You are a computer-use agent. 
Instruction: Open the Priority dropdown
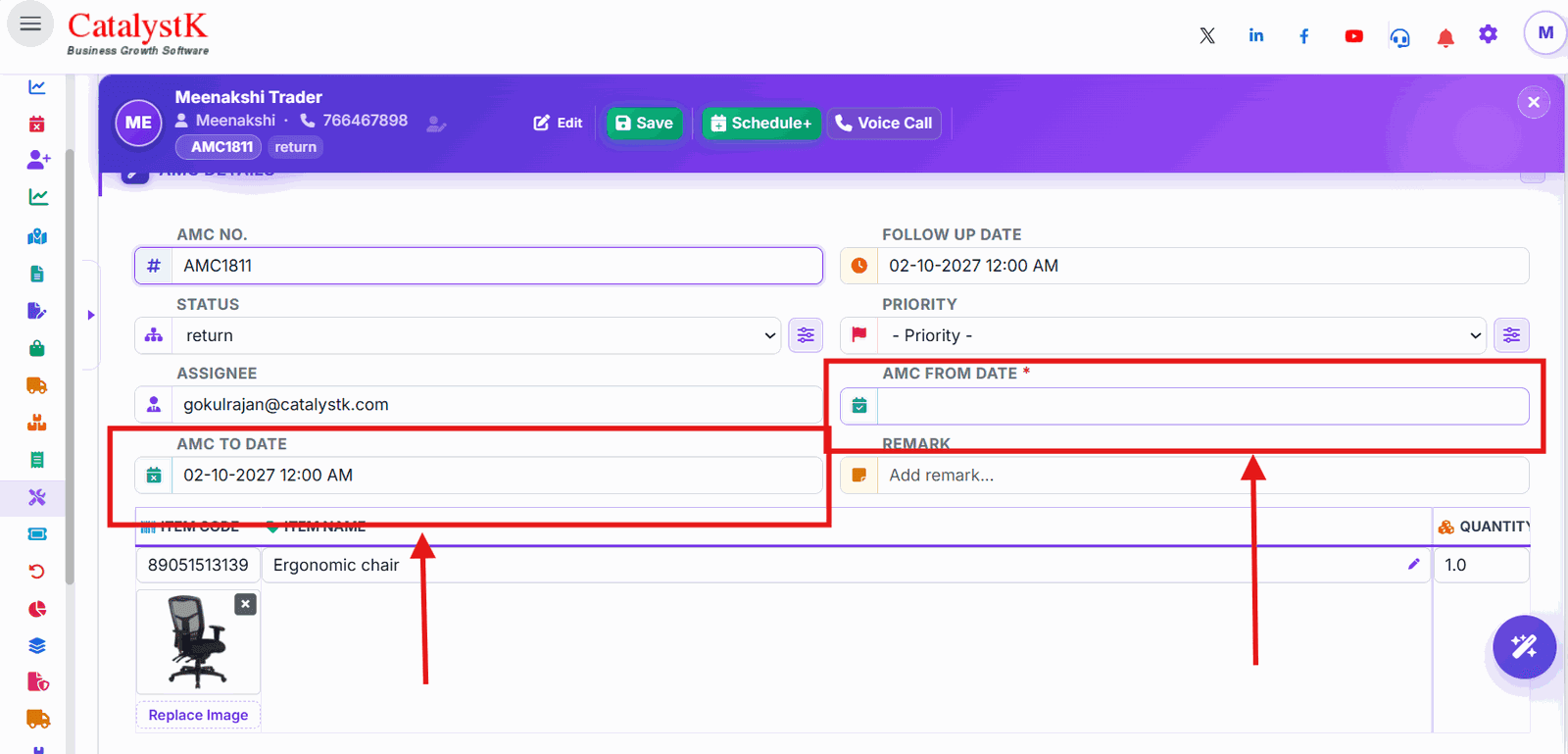coord(1182,335)
